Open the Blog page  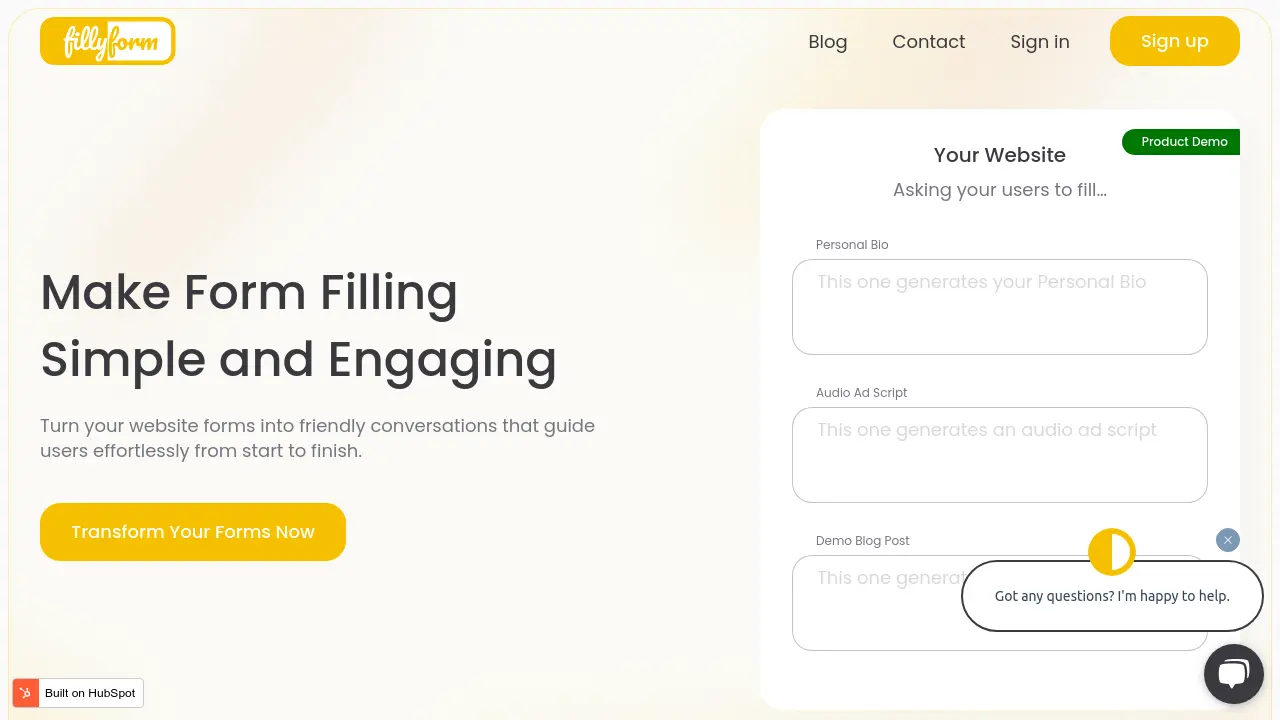click(828, 42)
